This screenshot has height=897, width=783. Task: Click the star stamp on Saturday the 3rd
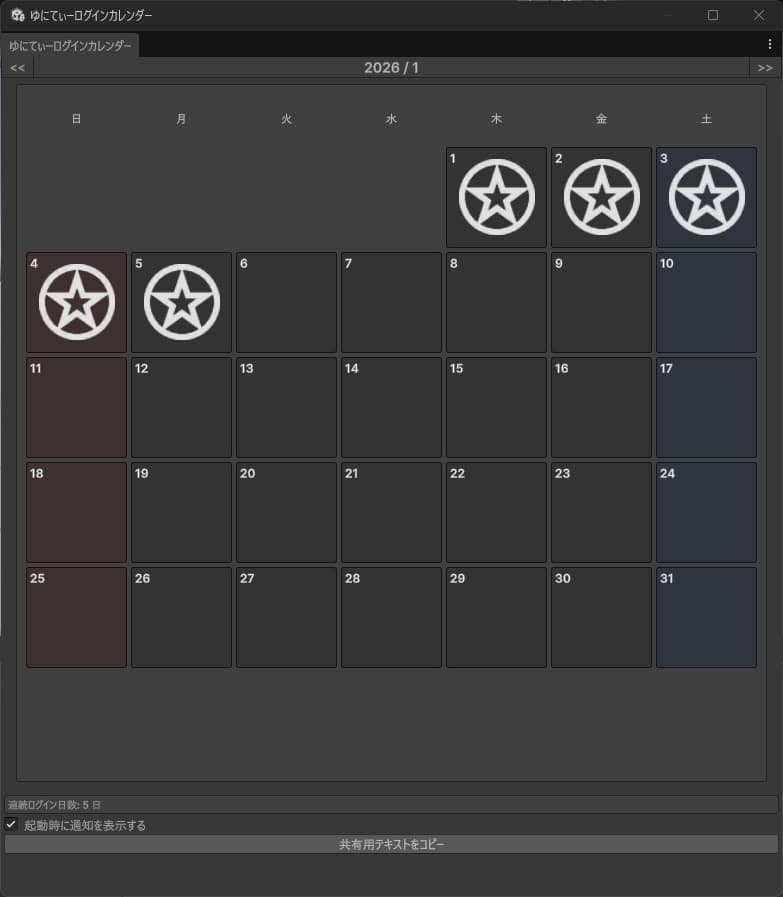point(706,197)
